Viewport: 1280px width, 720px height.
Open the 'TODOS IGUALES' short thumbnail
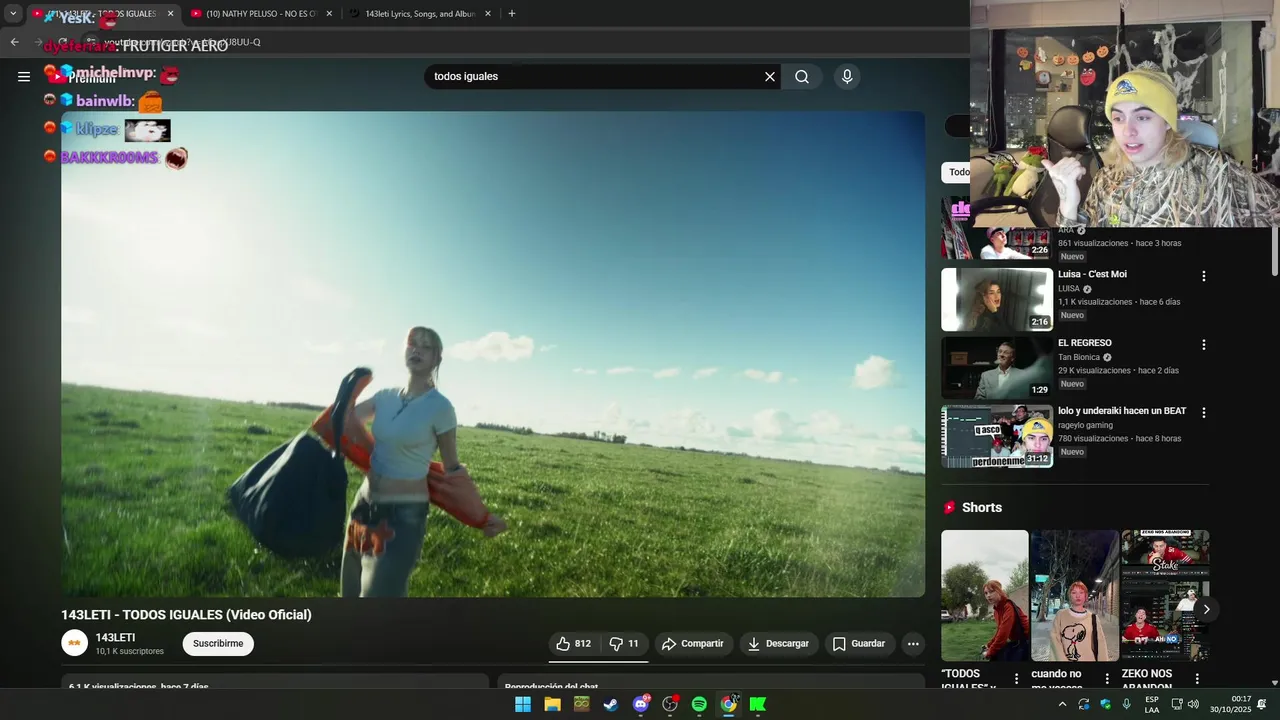point(984,596)
